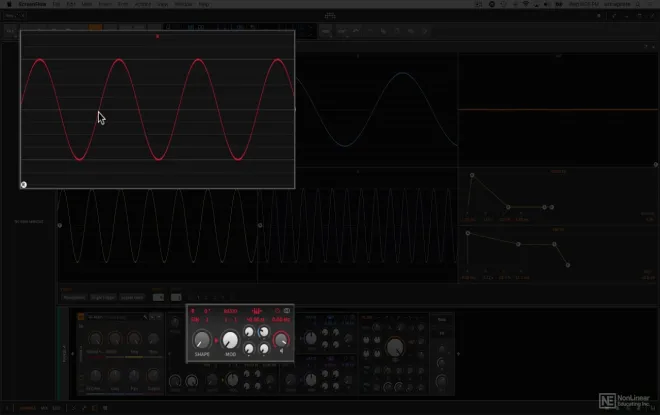Click the Wi-Fi status icon in the menu bar

tap(526, 4)
